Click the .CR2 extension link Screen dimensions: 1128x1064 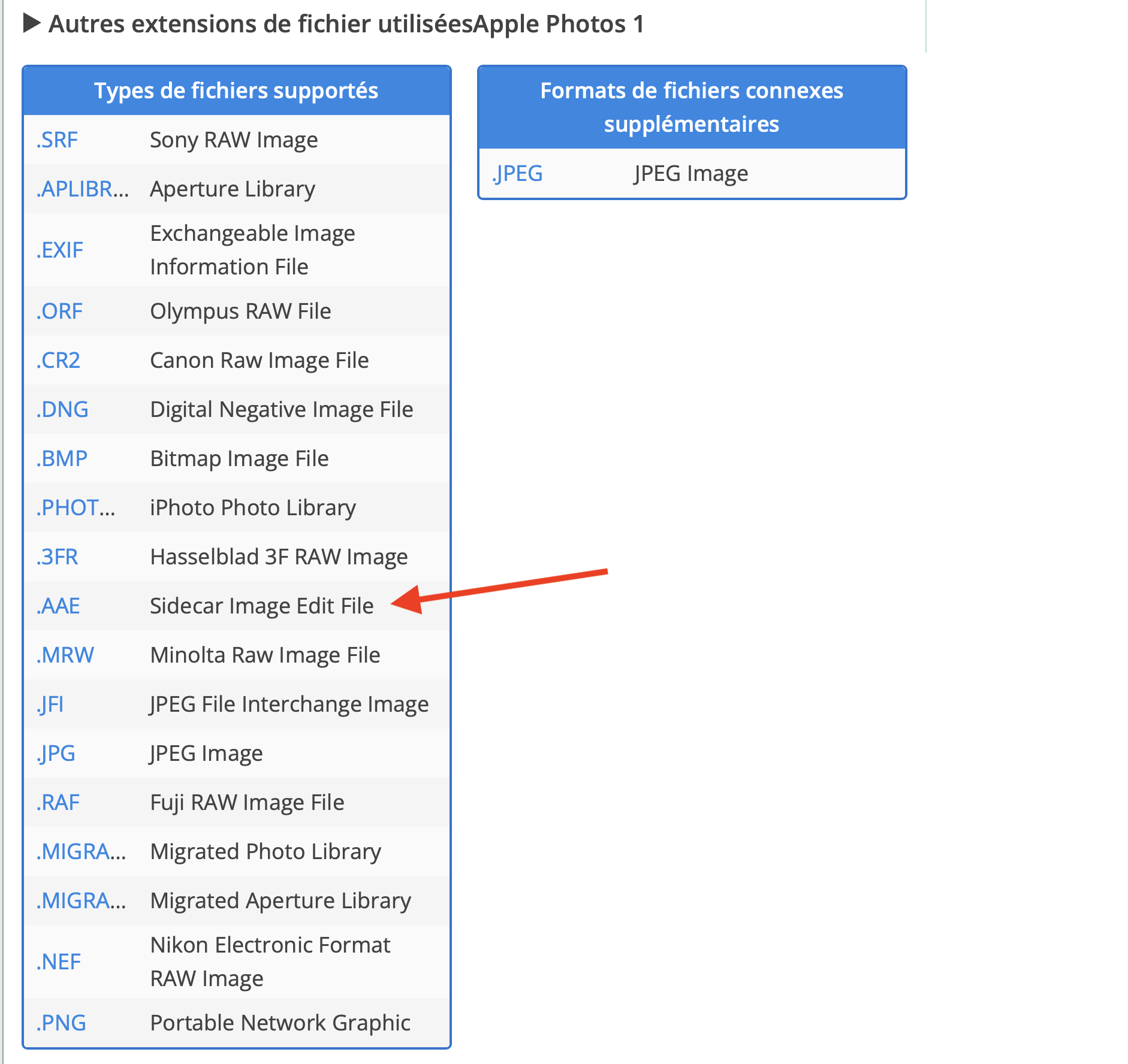click(58, 361)
